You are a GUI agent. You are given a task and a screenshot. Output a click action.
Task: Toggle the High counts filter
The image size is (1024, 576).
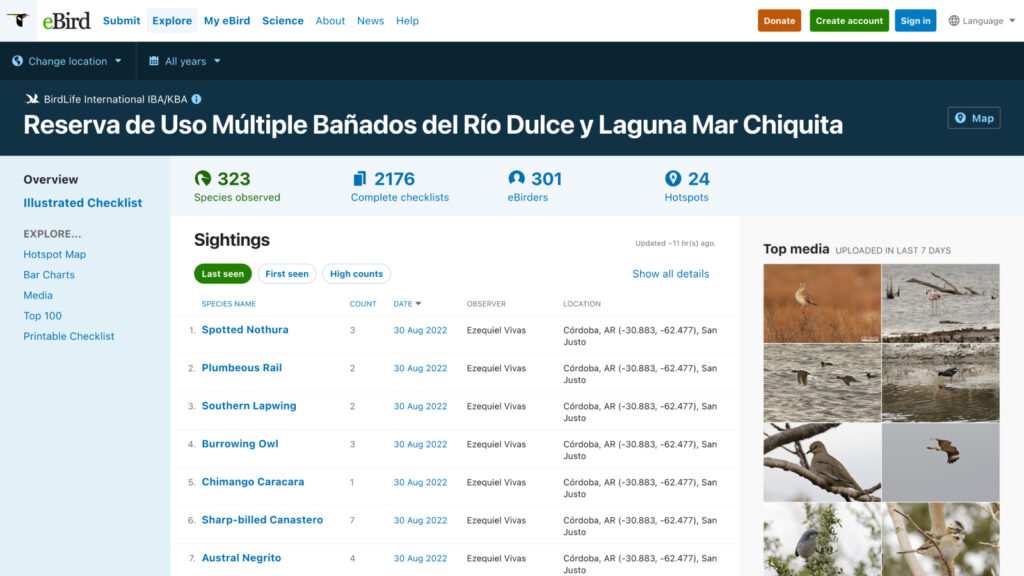[x=356, y=274]
